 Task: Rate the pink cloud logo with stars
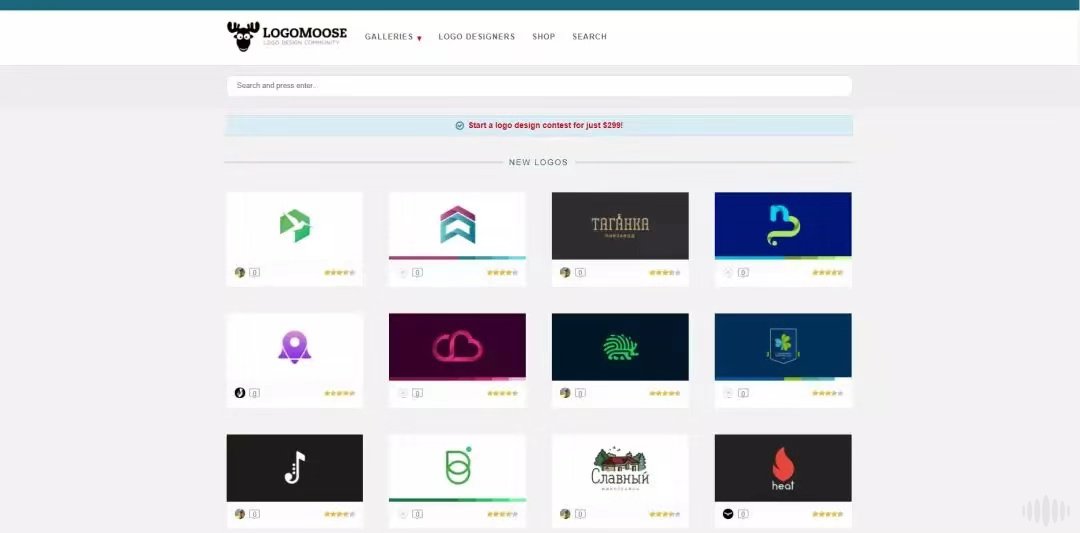coord(502,393)
